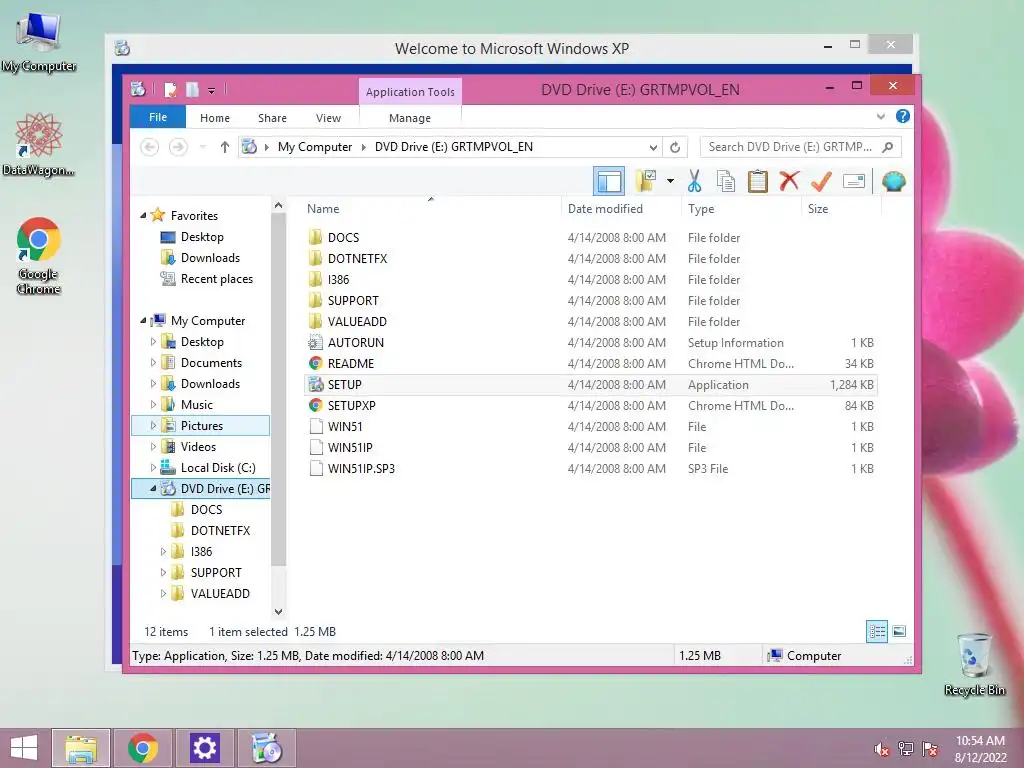The height and width of the screenshot is (768, 1024).
Task: Open the address bar history dropdown
Action: (652, 147)
